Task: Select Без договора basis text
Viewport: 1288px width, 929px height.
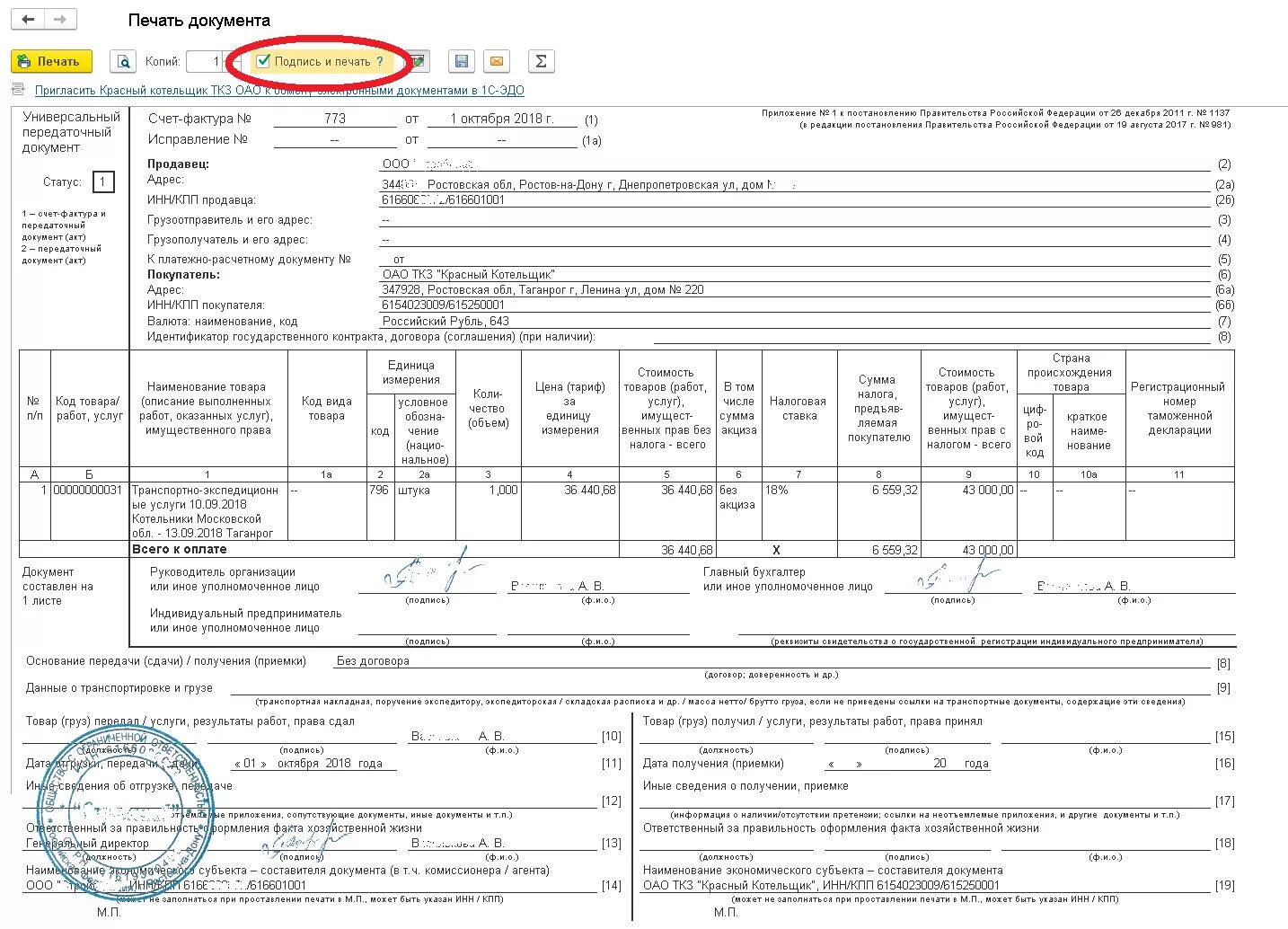Action: (x=373, y=660)
